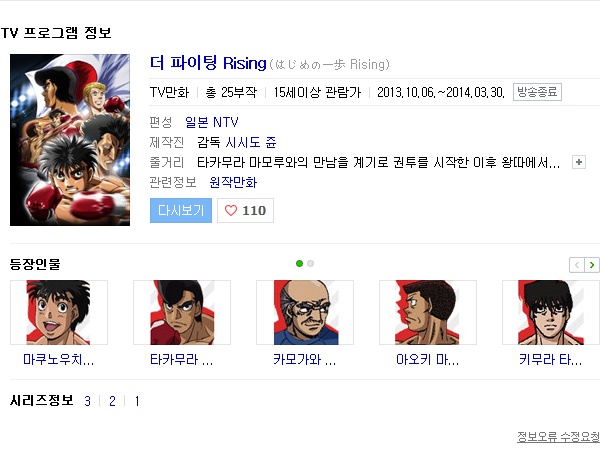600x474 pixels.
Task: Open the 아오키 character name link
Action: 427,360
